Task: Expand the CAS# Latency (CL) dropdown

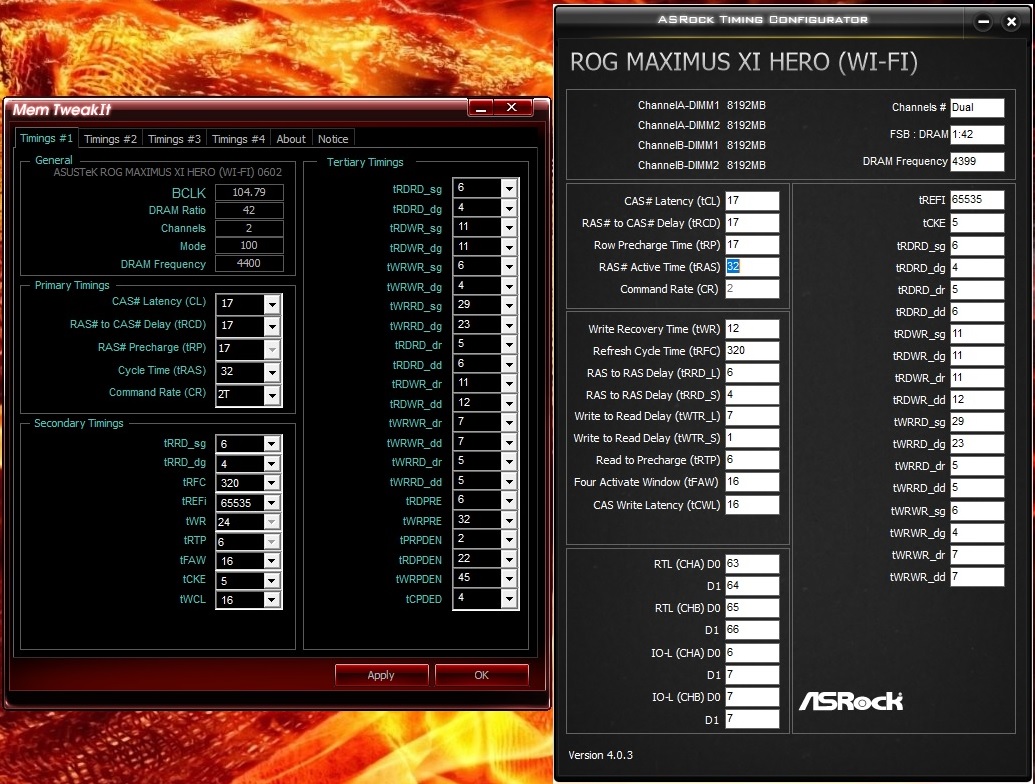Action: (272, 304)
